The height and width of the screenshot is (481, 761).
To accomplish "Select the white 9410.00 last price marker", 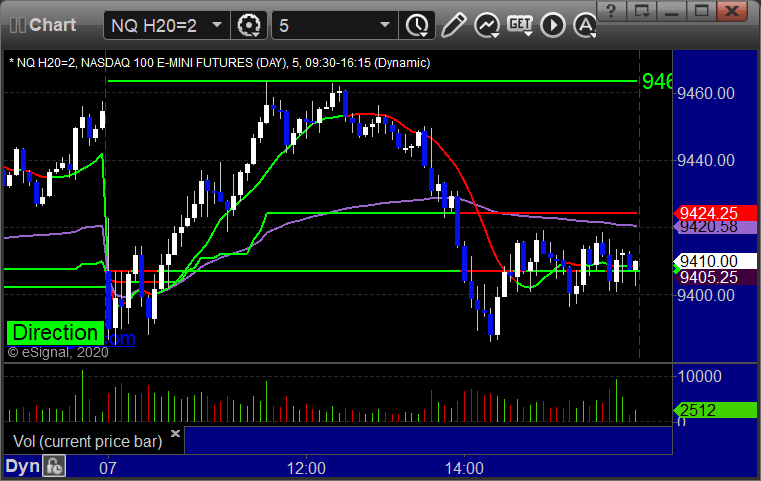I will (714, 261).
